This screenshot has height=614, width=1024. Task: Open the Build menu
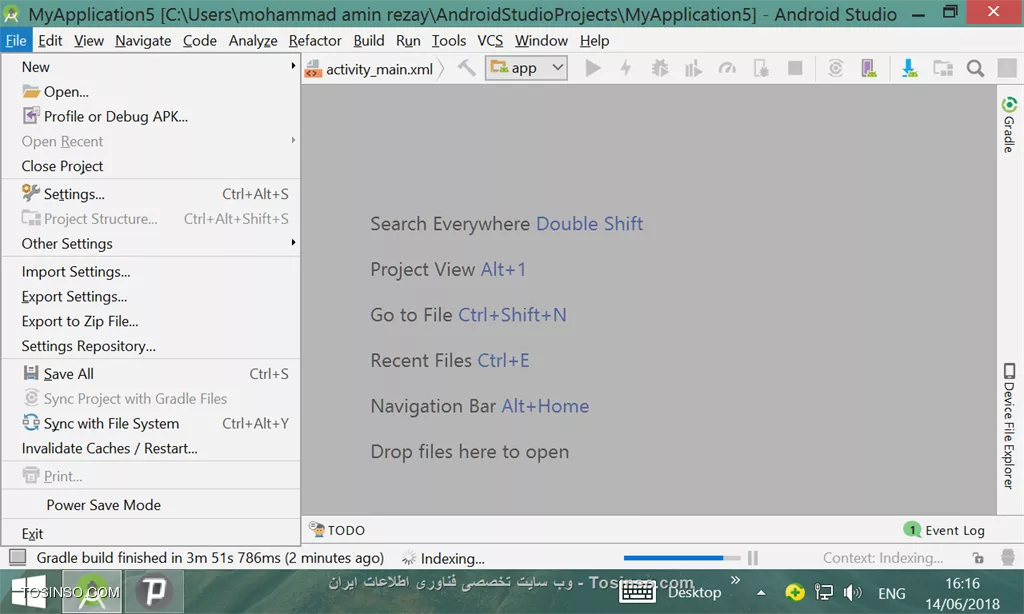coord(368,40)
